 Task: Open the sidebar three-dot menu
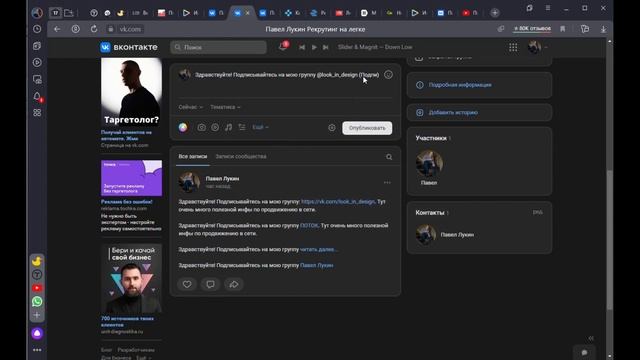coord(37,350)
